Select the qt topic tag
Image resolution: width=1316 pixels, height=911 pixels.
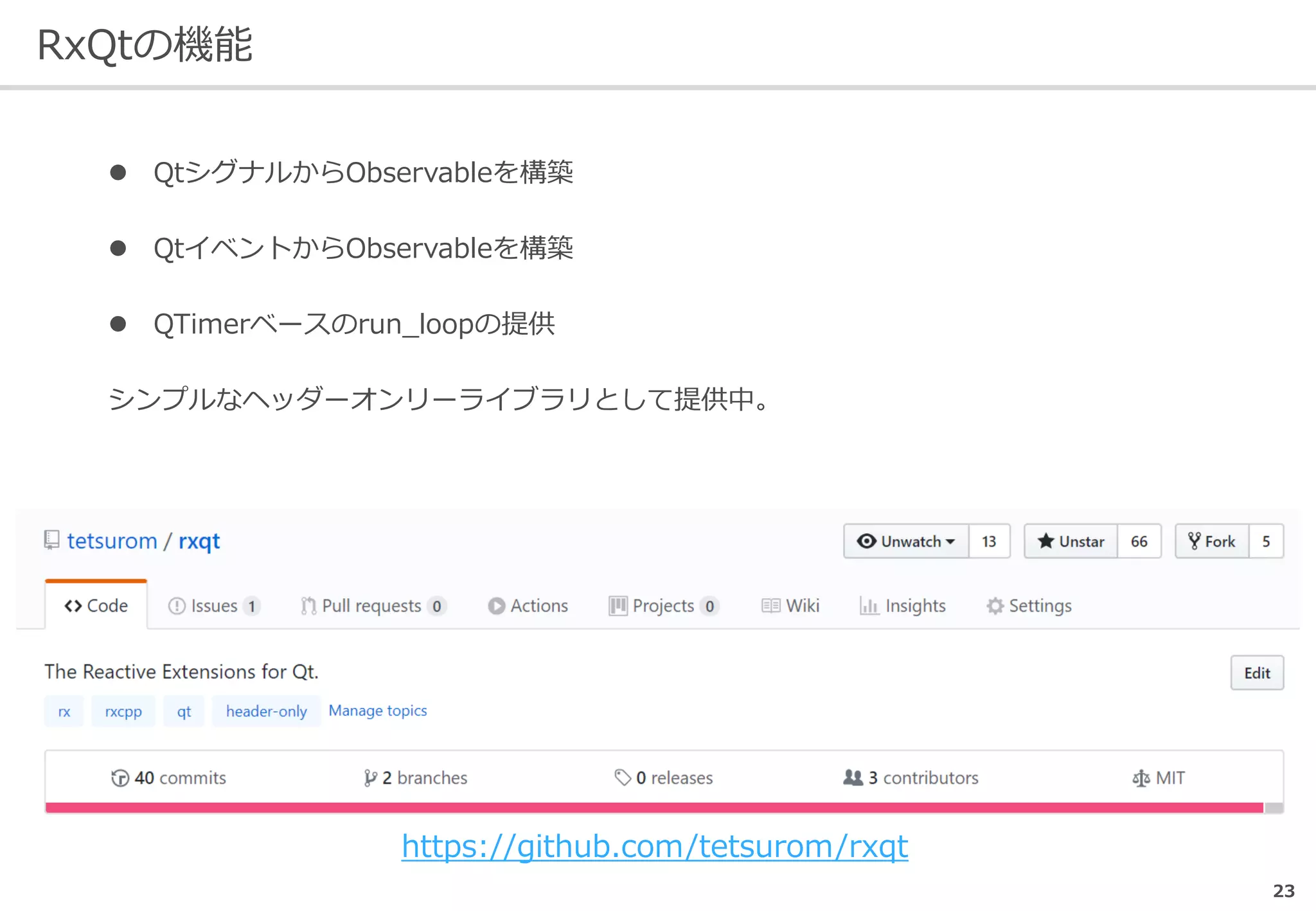(184, 711)
